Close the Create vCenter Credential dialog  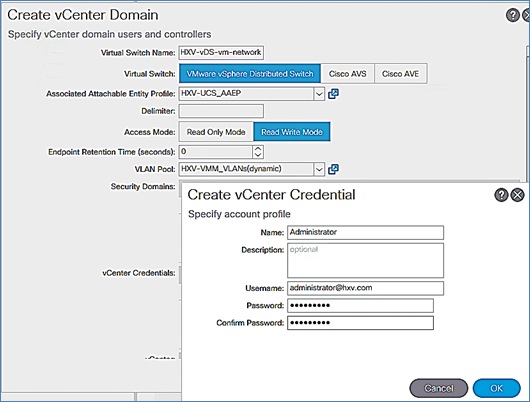coord(517,195)
